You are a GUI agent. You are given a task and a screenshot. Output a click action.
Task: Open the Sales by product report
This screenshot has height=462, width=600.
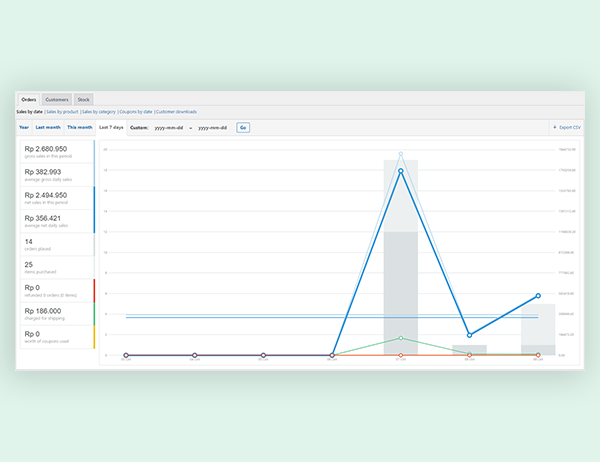(x=62, y=112)
